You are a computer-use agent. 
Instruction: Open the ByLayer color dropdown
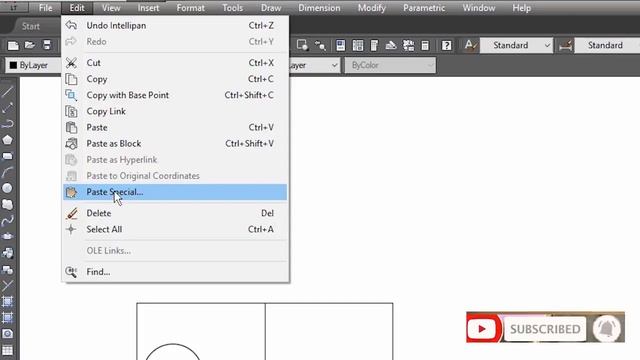click(33, 65)
